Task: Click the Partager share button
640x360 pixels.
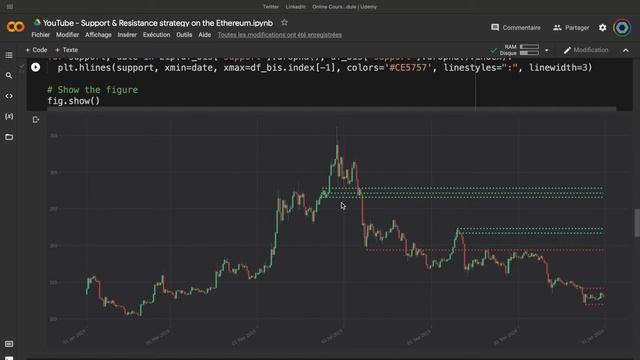Action: (571, 28)
